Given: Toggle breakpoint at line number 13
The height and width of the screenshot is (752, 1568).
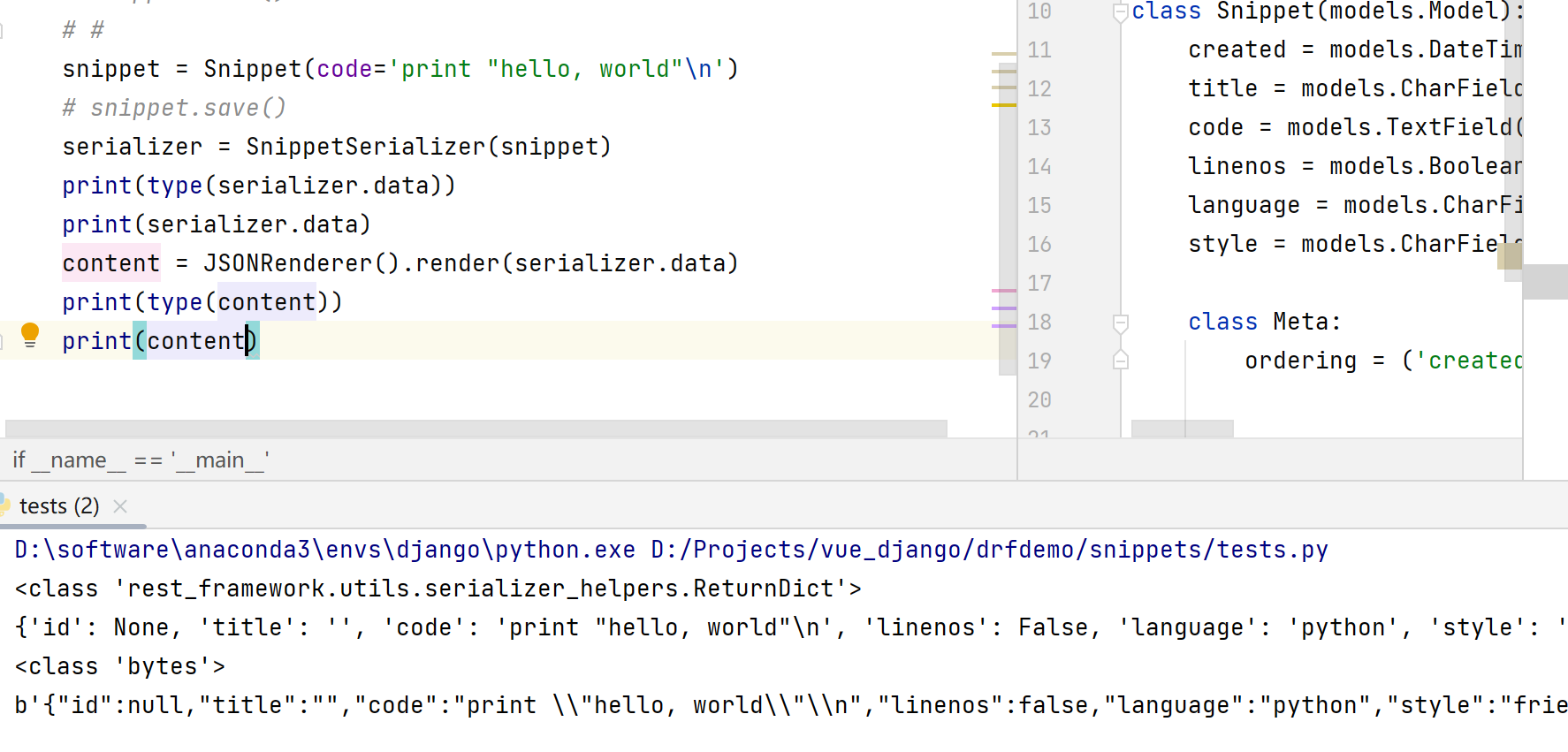Looking at the screenshot, I should pyautogui.click(x=1039, y=128).
